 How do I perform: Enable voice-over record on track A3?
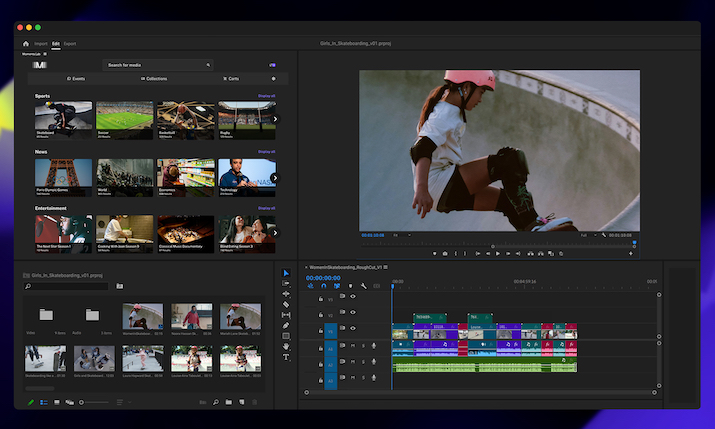[x=373, y=377]
